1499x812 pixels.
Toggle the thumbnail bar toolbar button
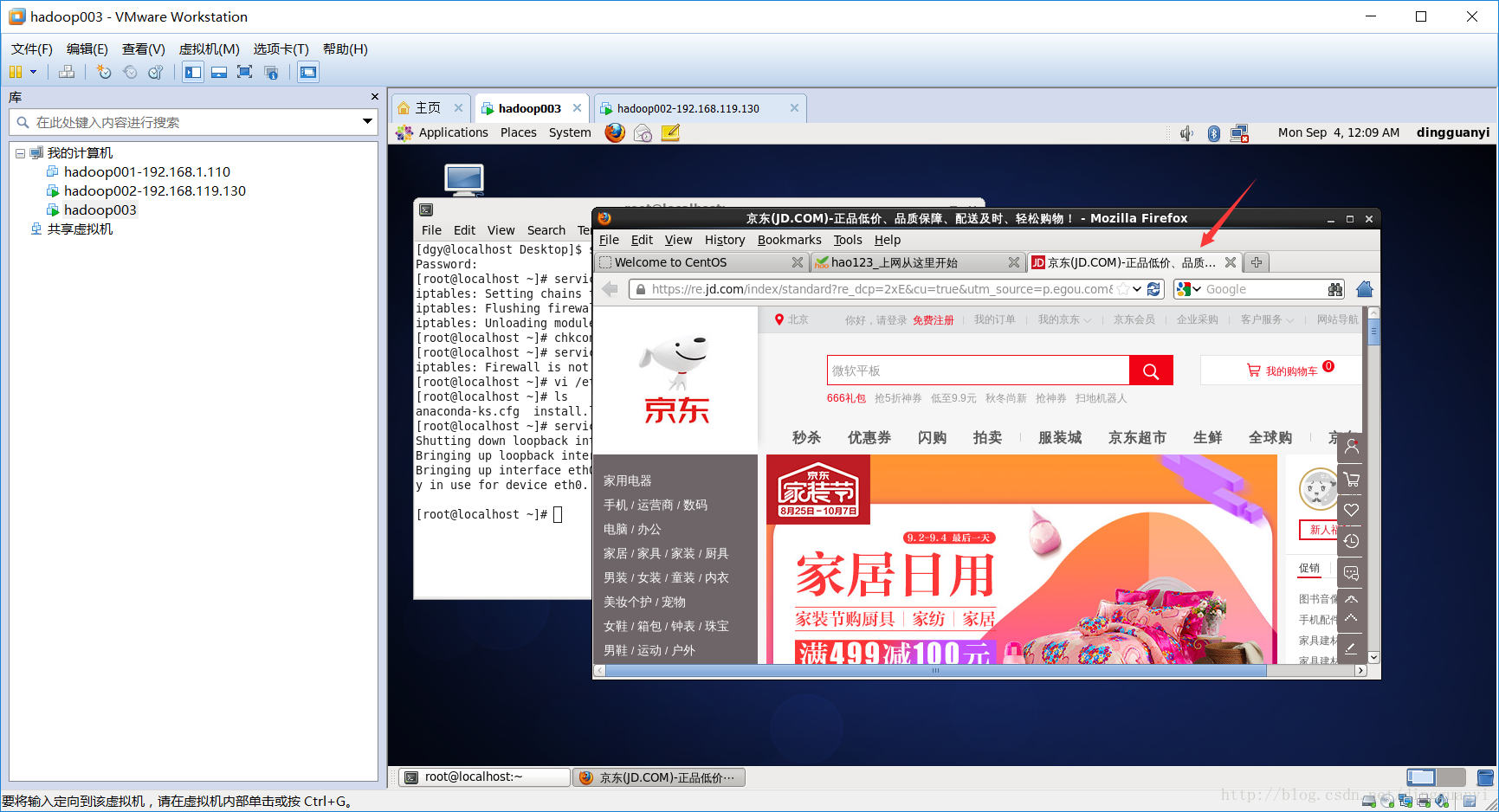pos(219,72)
